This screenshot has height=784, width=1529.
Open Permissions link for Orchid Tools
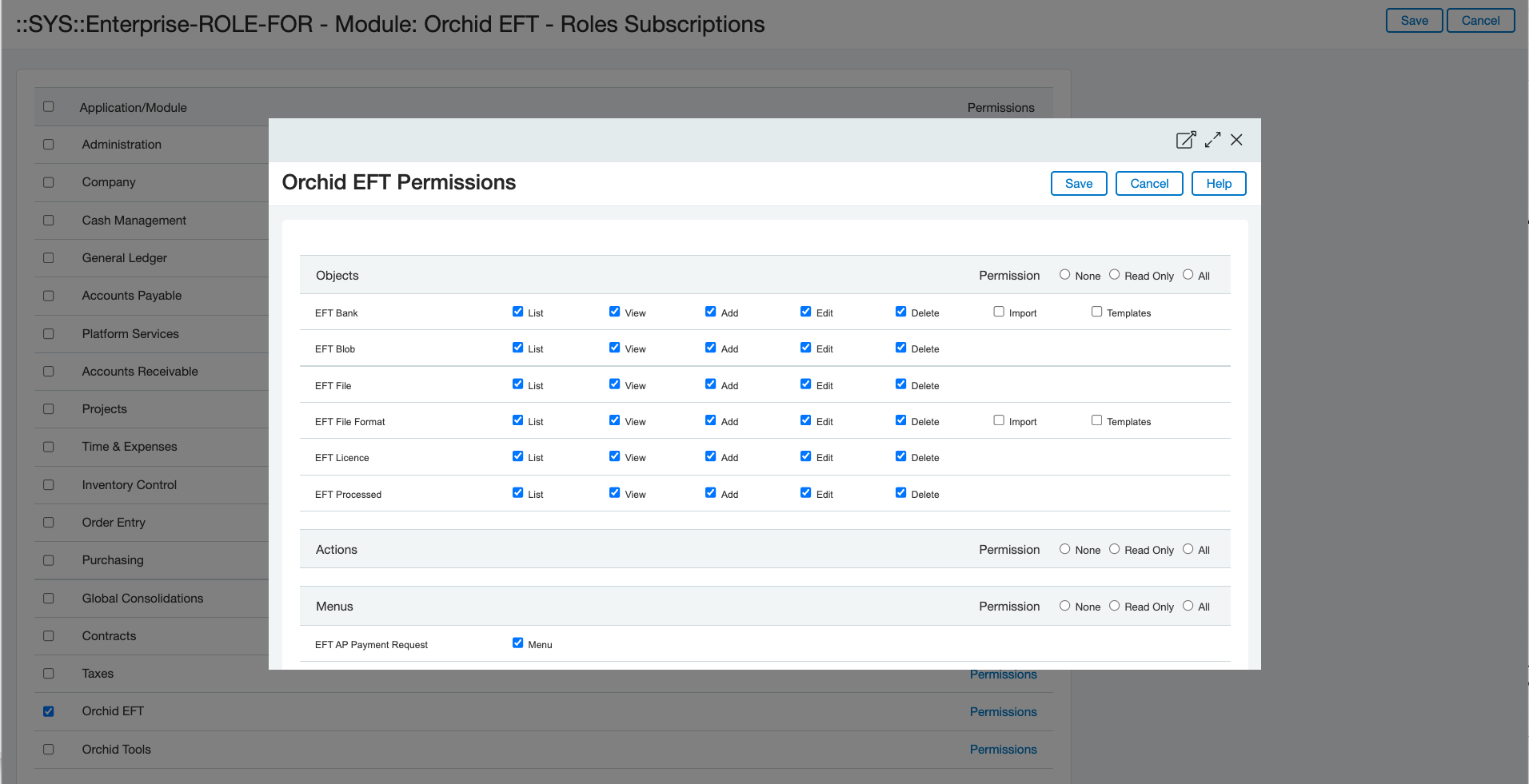coord(1003,750)
